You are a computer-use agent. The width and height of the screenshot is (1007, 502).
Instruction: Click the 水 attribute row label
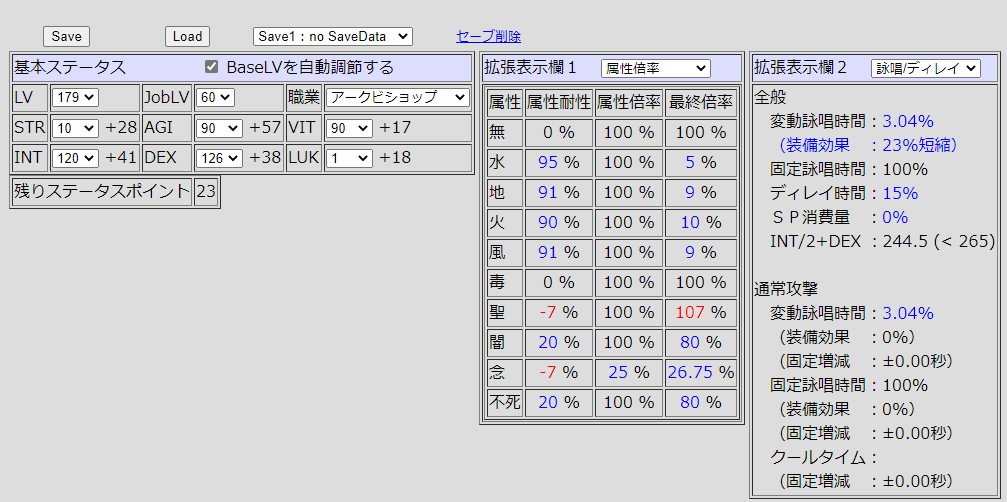pos(496,162)
